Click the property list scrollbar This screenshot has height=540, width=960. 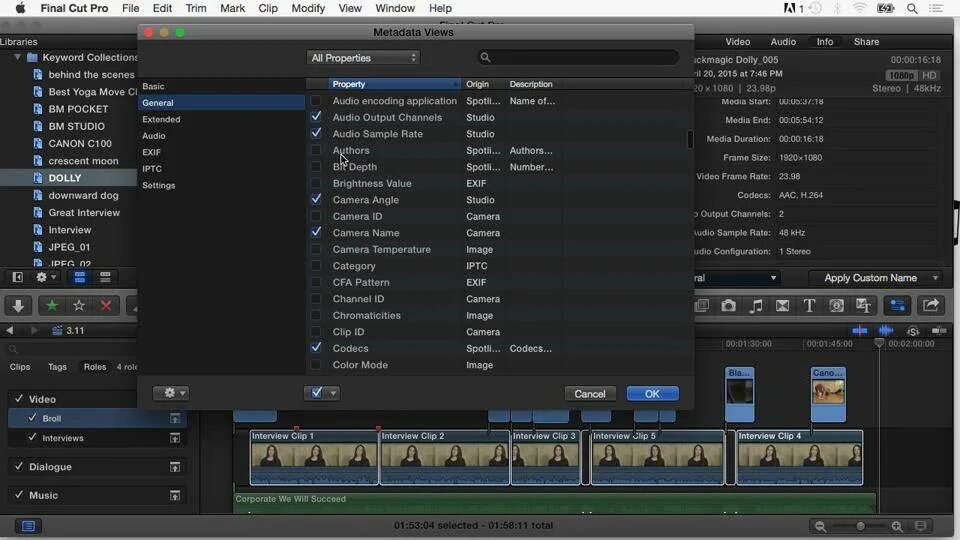(x=690, y=139)
